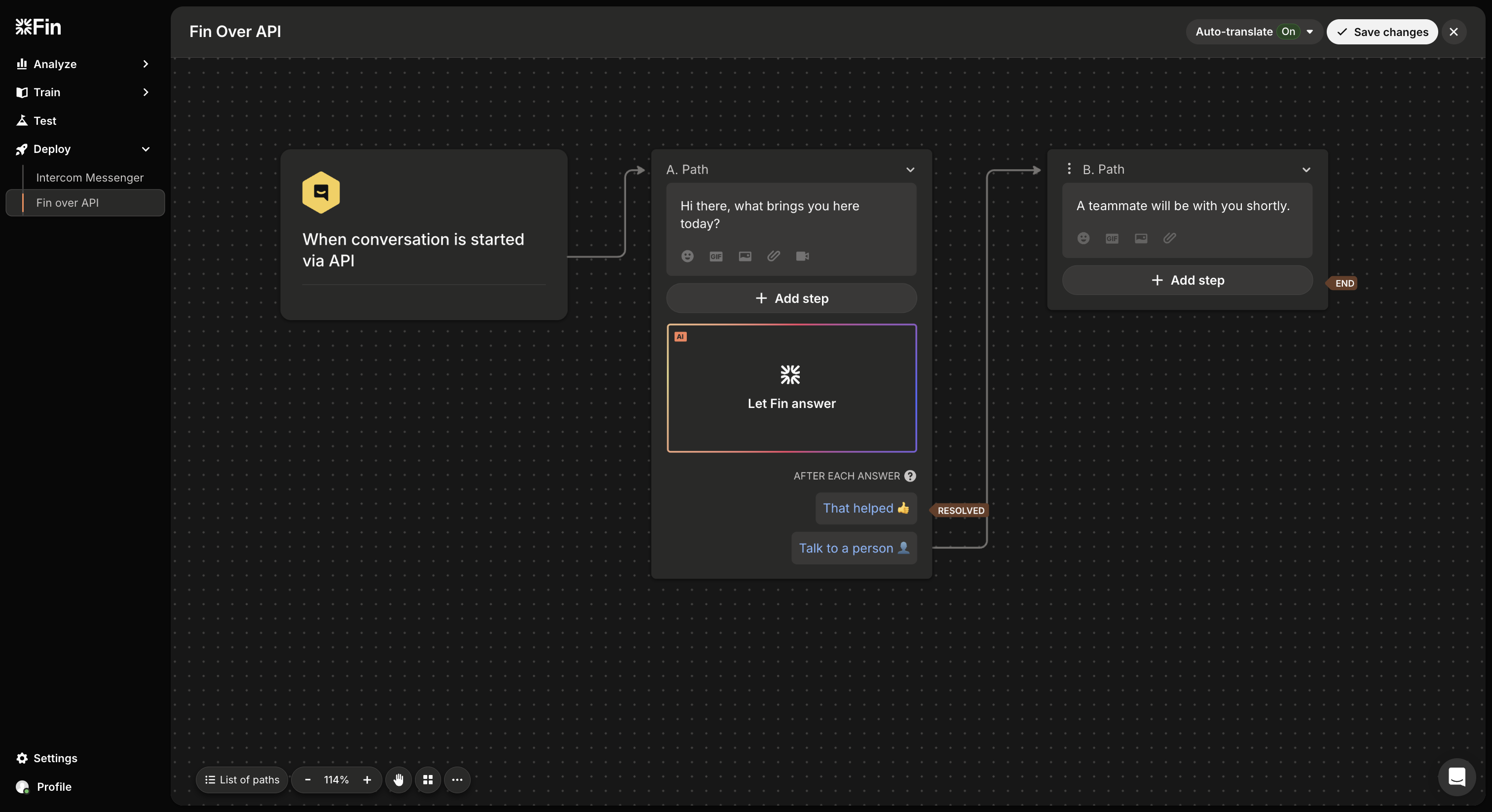Collapse the Deploy menu chevron
The height and width of the screenshot is (812, 1492).
click(146, 149)
